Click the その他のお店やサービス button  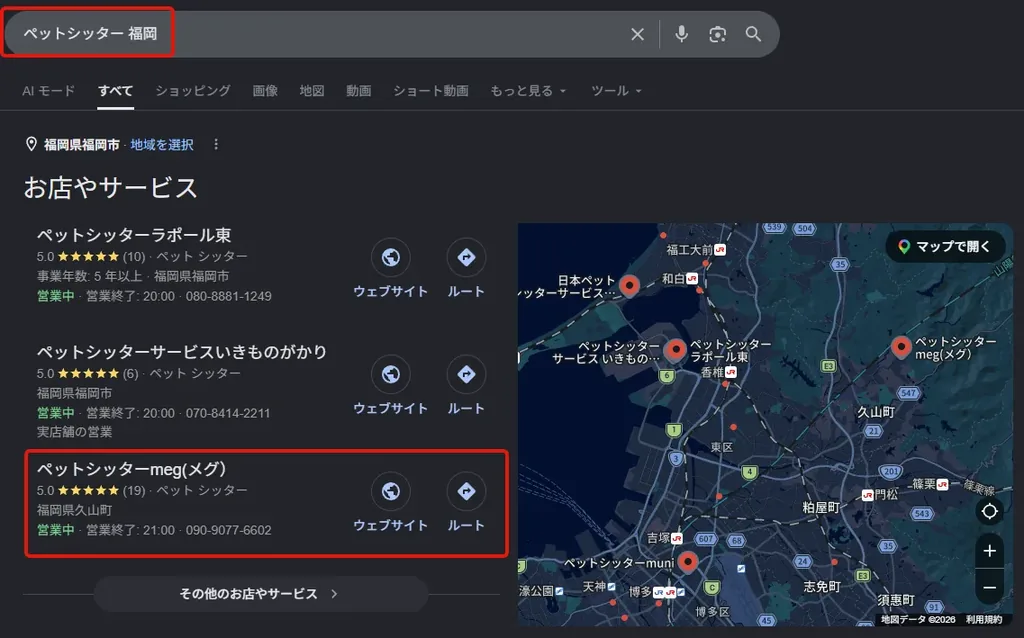point(261,594)
